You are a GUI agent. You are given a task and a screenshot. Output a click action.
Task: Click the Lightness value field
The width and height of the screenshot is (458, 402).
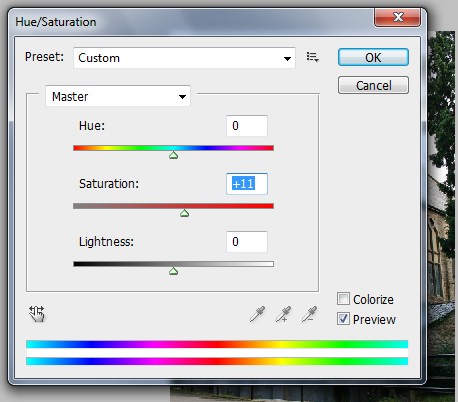pyautogui.click(x=247, y=242)
